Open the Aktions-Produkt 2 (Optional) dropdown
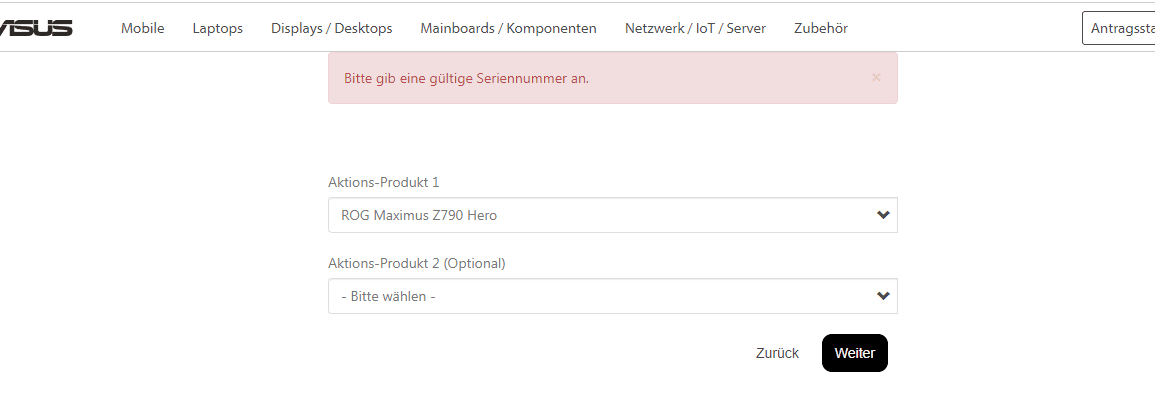 (x=613, y=296)
